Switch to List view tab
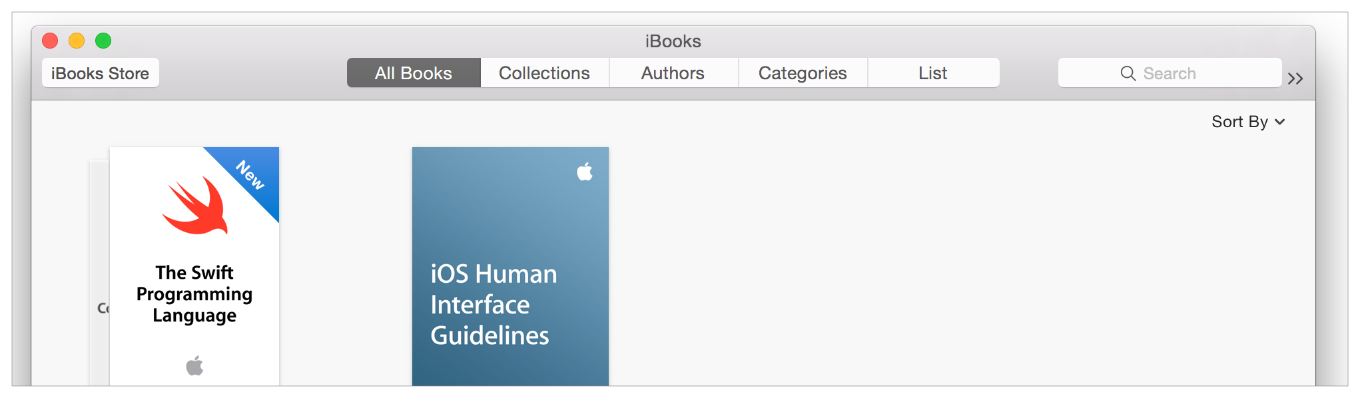 point(933,73)
